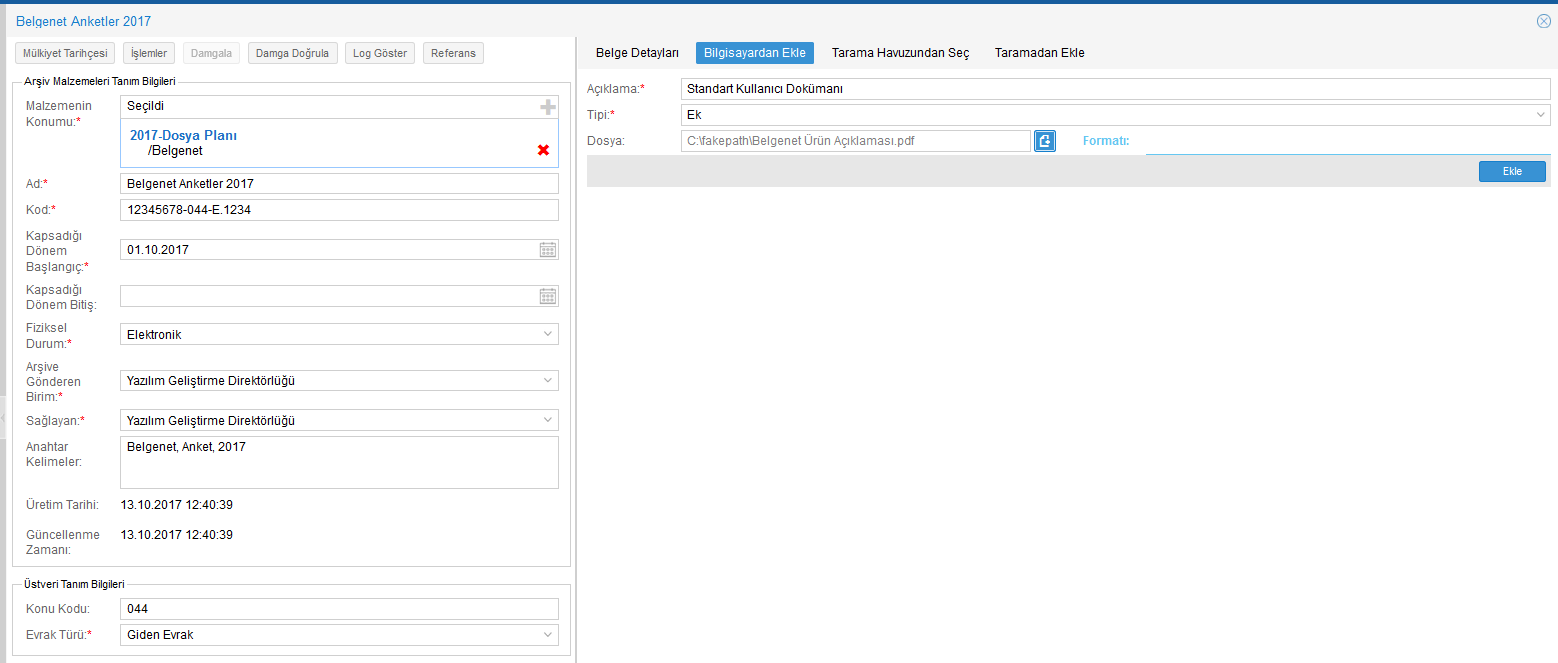Image resolution: width=1558 pixels, height=663 pixels.
Task: Click the Mülkiyet Tarihçesi button
Action: click(65, 53)
